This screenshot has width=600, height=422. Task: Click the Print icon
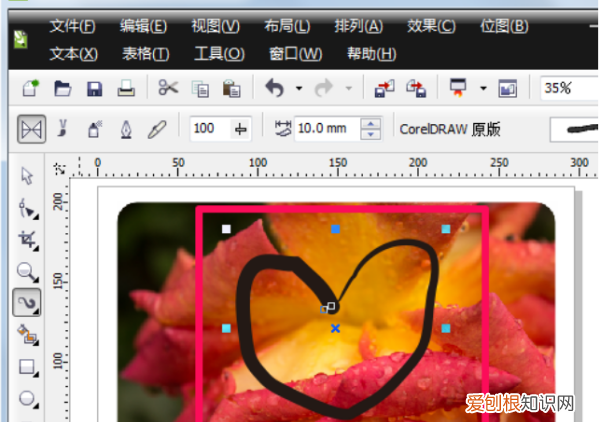click(x=126, y=89)
